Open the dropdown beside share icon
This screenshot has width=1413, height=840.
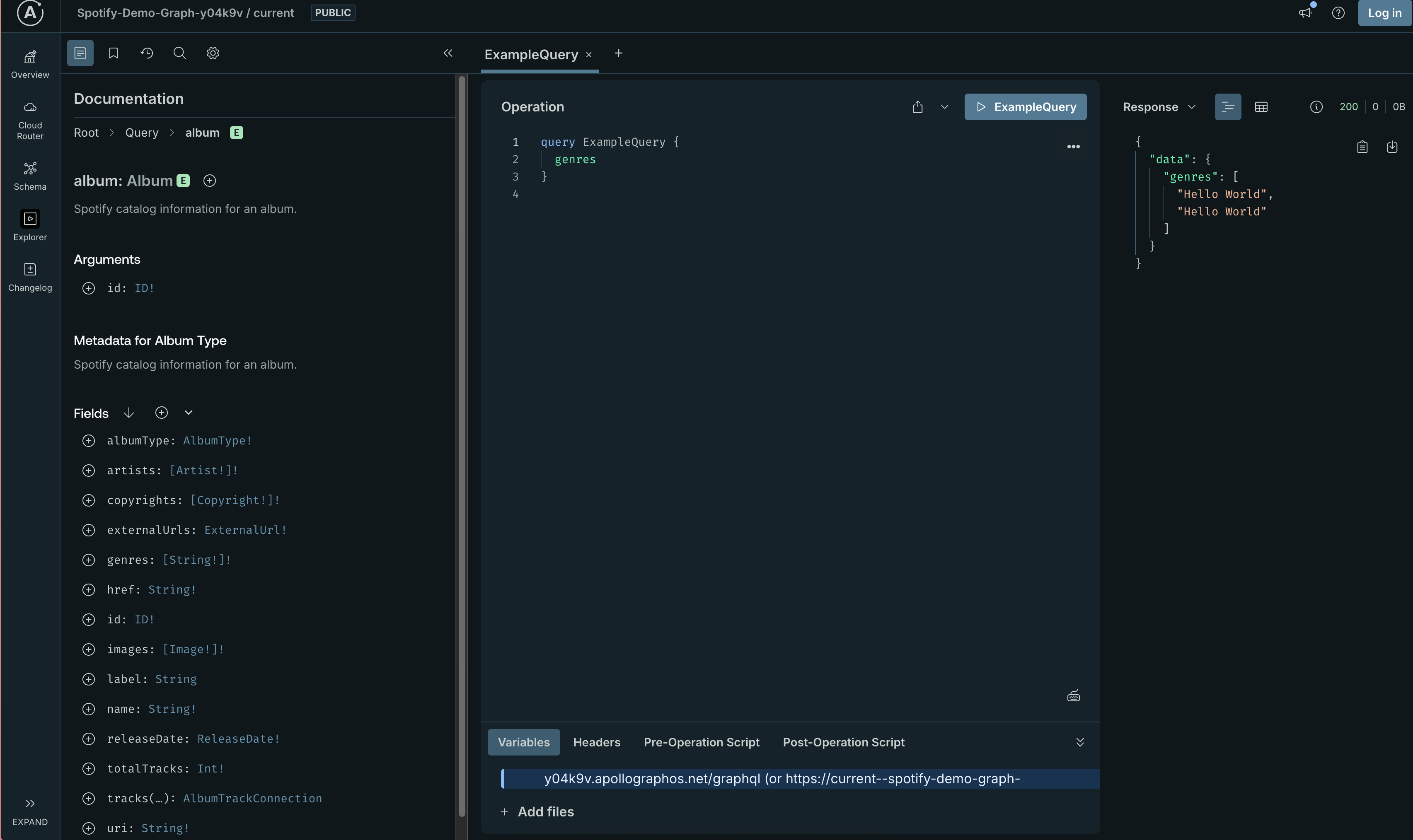(944, 107)
